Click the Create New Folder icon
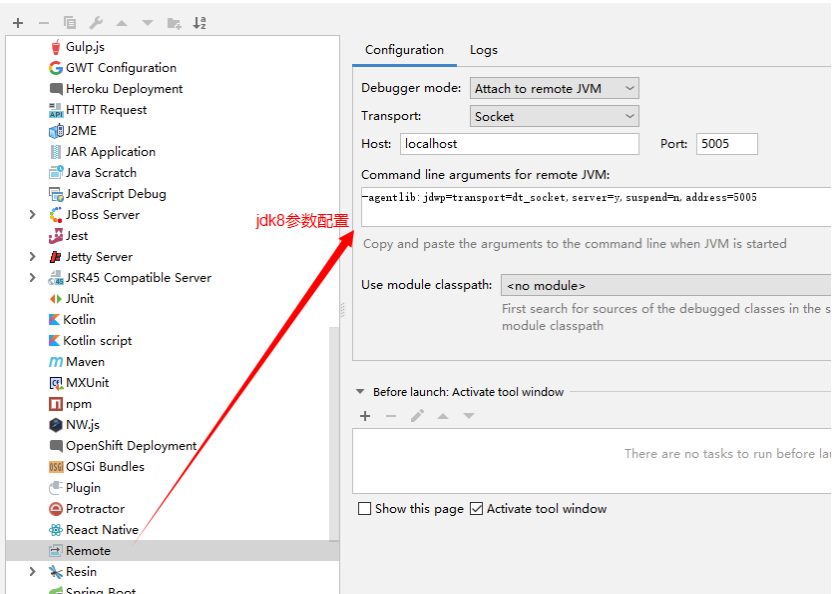Image resolution: width=832 pixels, height=594 pixels. click(174, 23)
